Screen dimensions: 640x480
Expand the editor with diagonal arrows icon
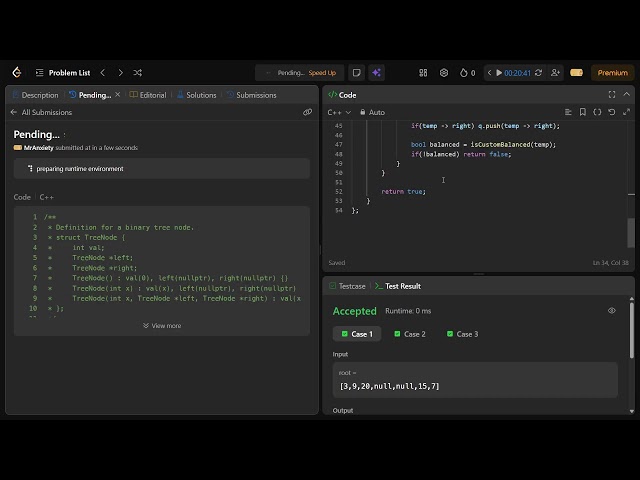pyautogui.click(x=626, y=112)
